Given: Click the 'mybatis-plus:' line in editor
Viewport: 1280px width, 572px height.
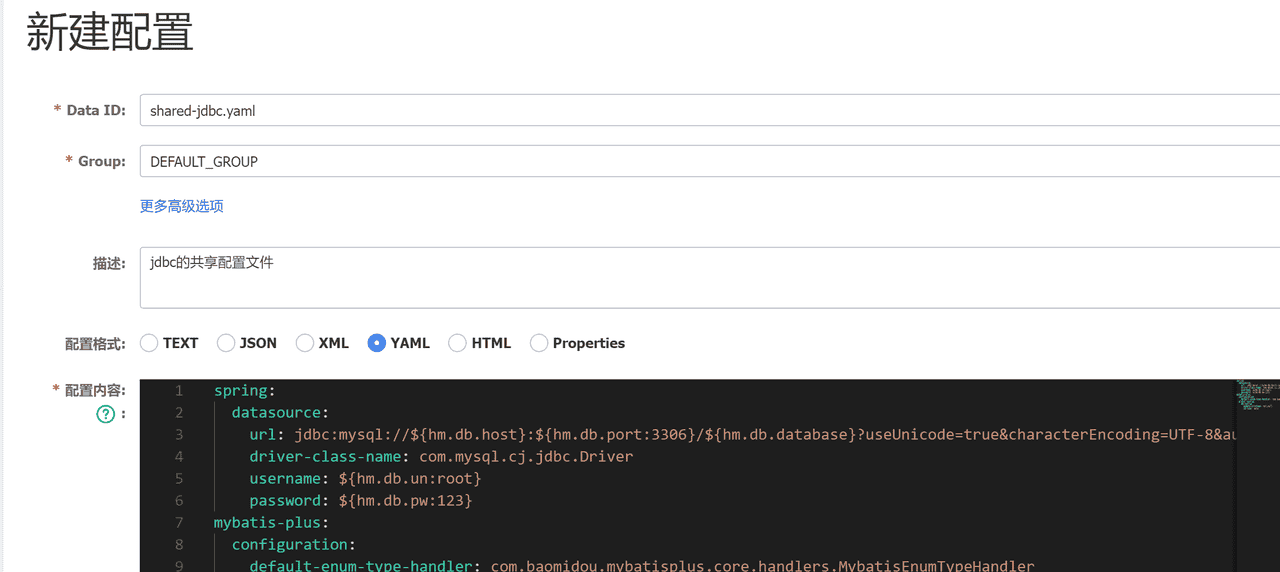Looking at the screenshot, I should [x=271, y=523].
